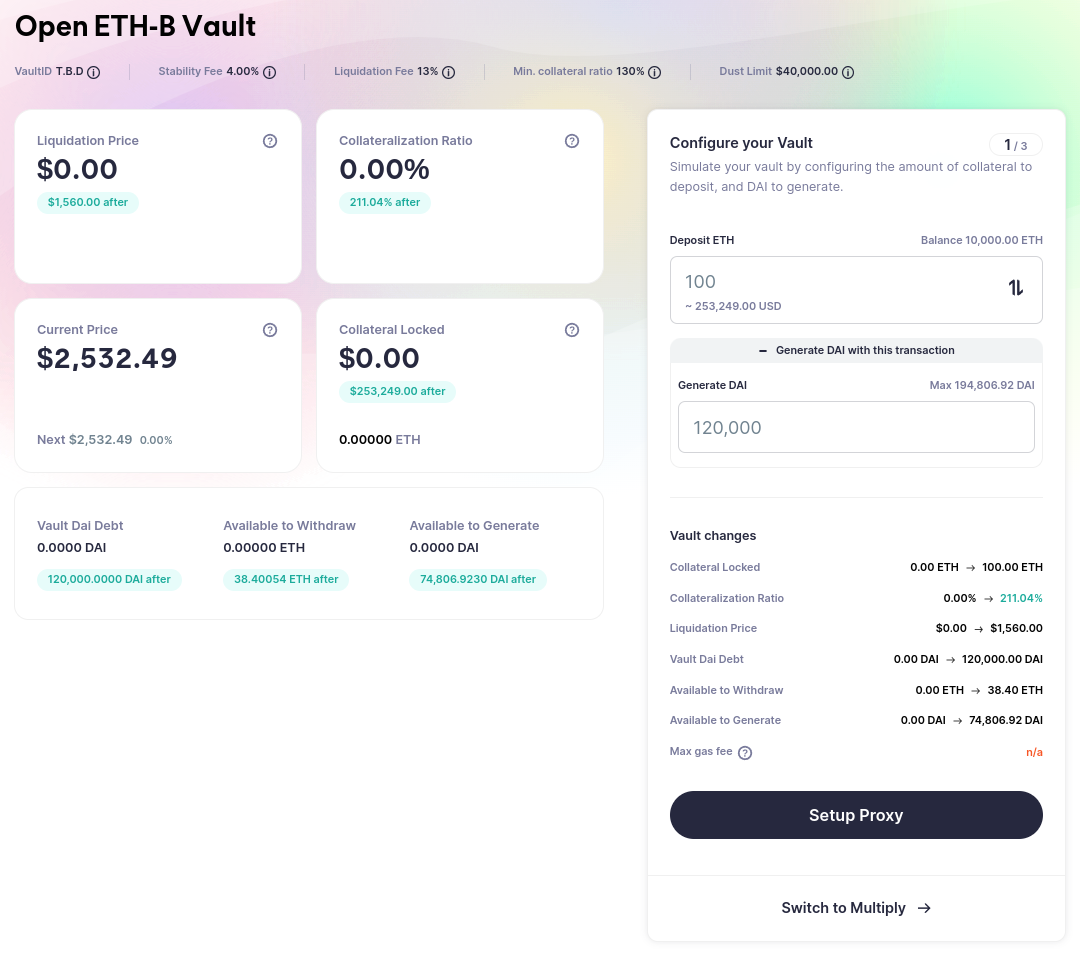Image resolution: width=1080 pixels, height=960 pixels.
Task: Set deposit to Balance 10,000.00 ETH
Action: point(981,240)
